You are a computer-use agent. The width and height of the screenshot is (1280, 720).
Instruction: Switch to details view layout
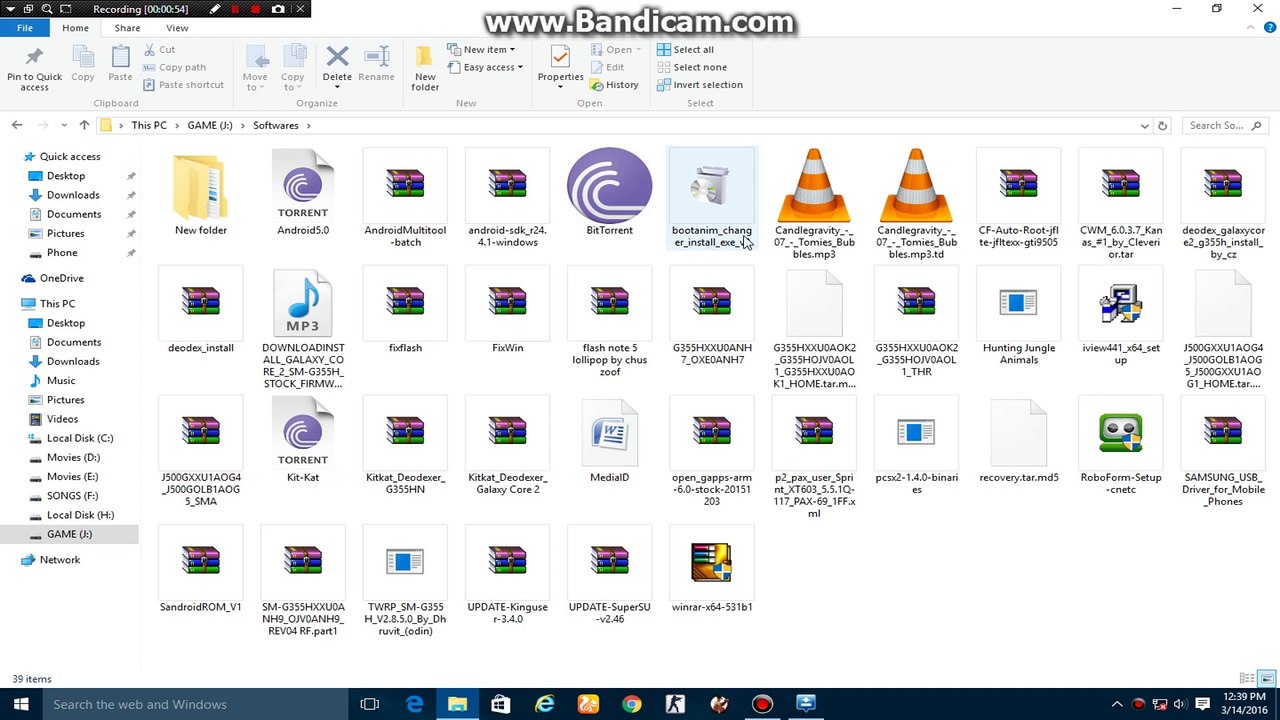click(x=1247, y=679)
